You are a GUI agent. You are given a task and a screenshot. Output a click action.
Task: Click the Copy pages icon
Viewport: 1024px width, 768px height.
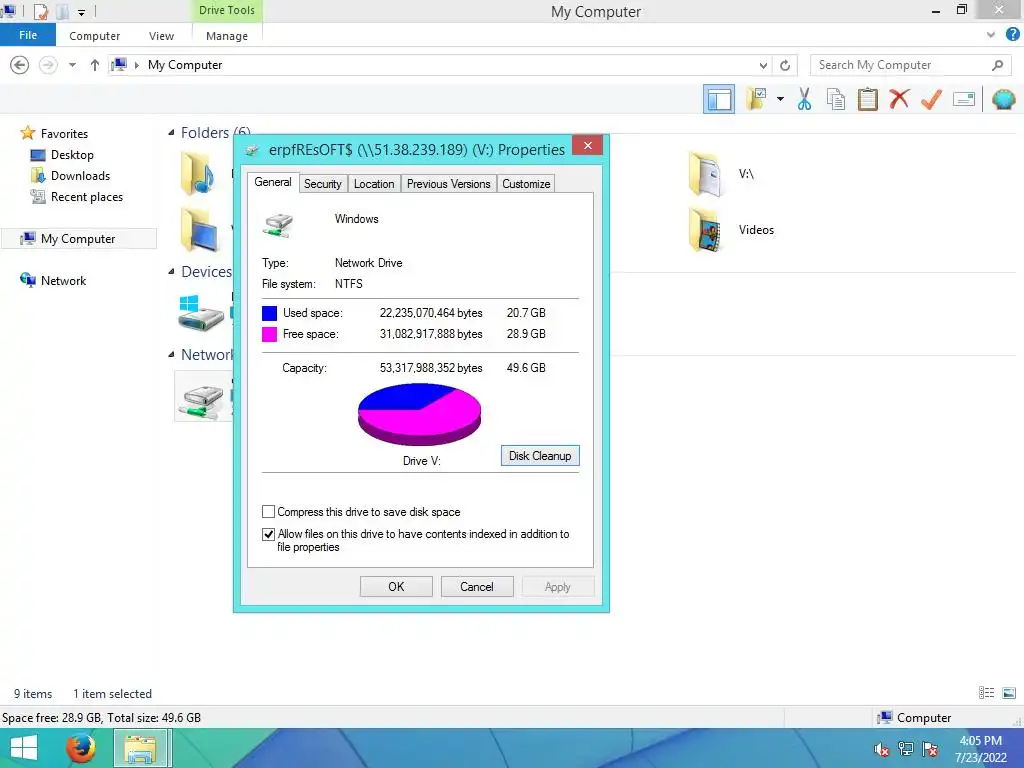[836, 99]
